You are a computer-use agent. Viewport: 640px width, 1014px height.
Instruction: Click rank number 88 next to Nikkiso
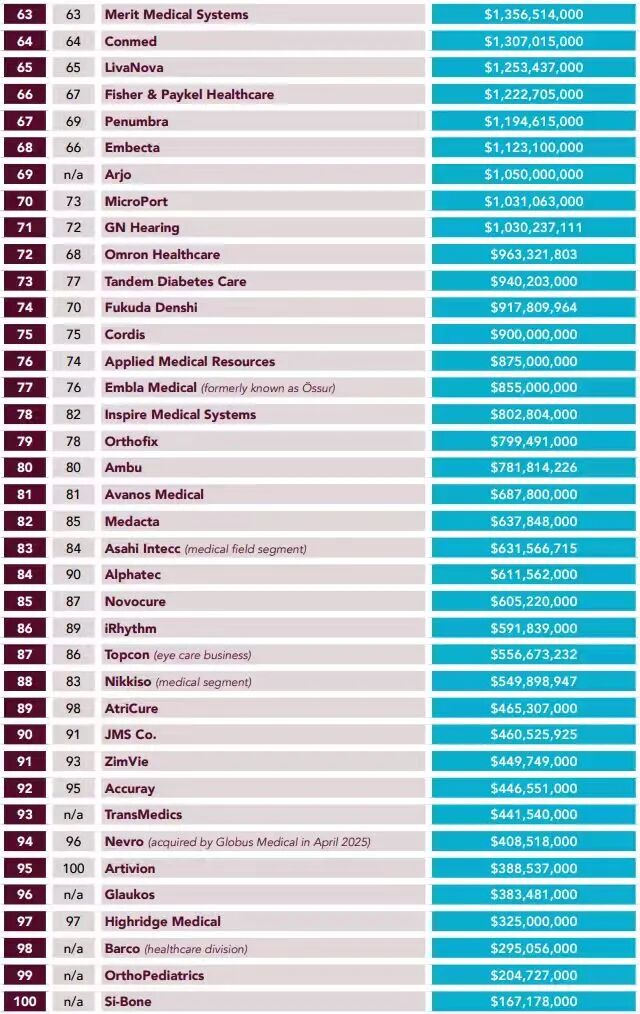(x=25, y=681)
